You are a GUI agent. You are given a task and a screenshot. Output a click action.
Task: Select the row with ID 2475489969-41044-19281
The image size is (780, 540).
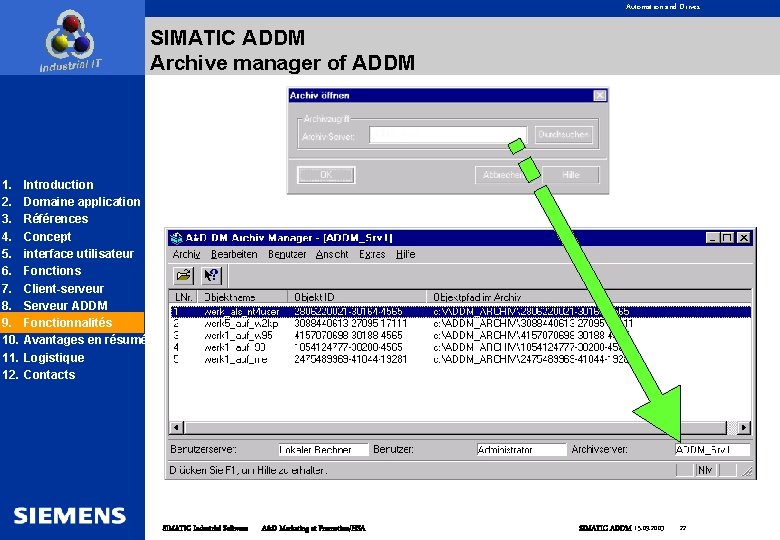(x=460, y=360)
